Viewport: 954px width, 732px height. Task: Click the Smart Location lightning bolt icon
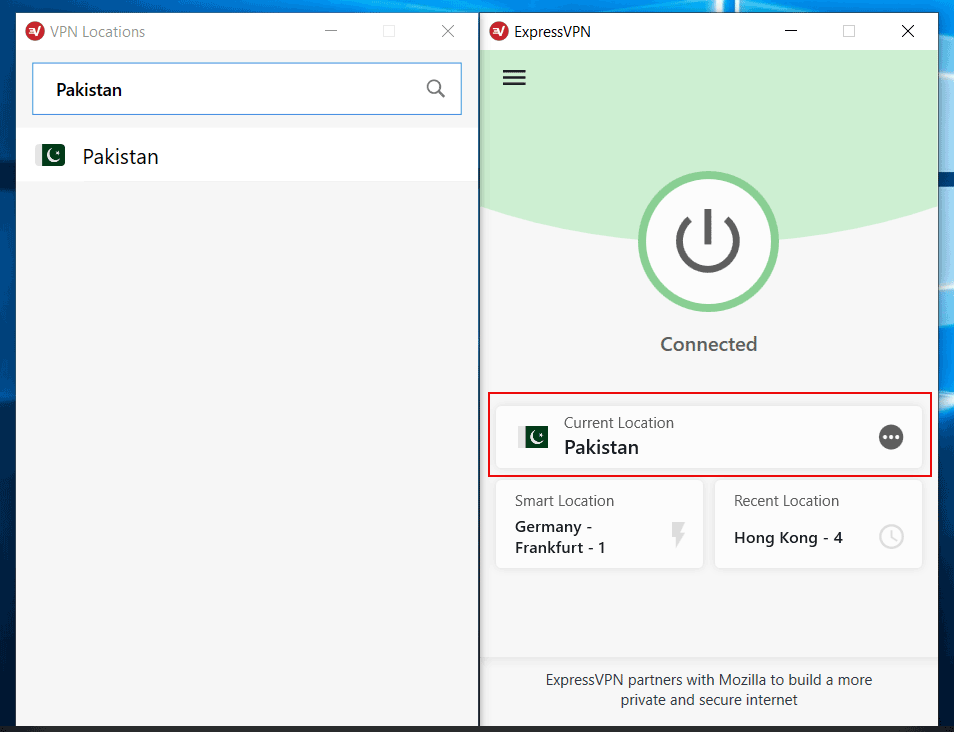[678, 535]
